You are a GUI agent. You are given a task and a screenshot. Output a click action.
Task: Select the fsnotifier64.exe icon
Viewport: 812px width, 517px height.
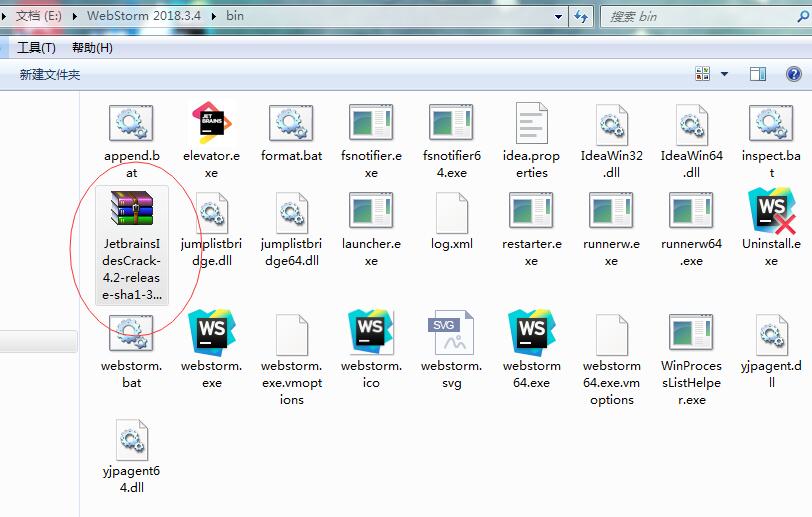451,123
